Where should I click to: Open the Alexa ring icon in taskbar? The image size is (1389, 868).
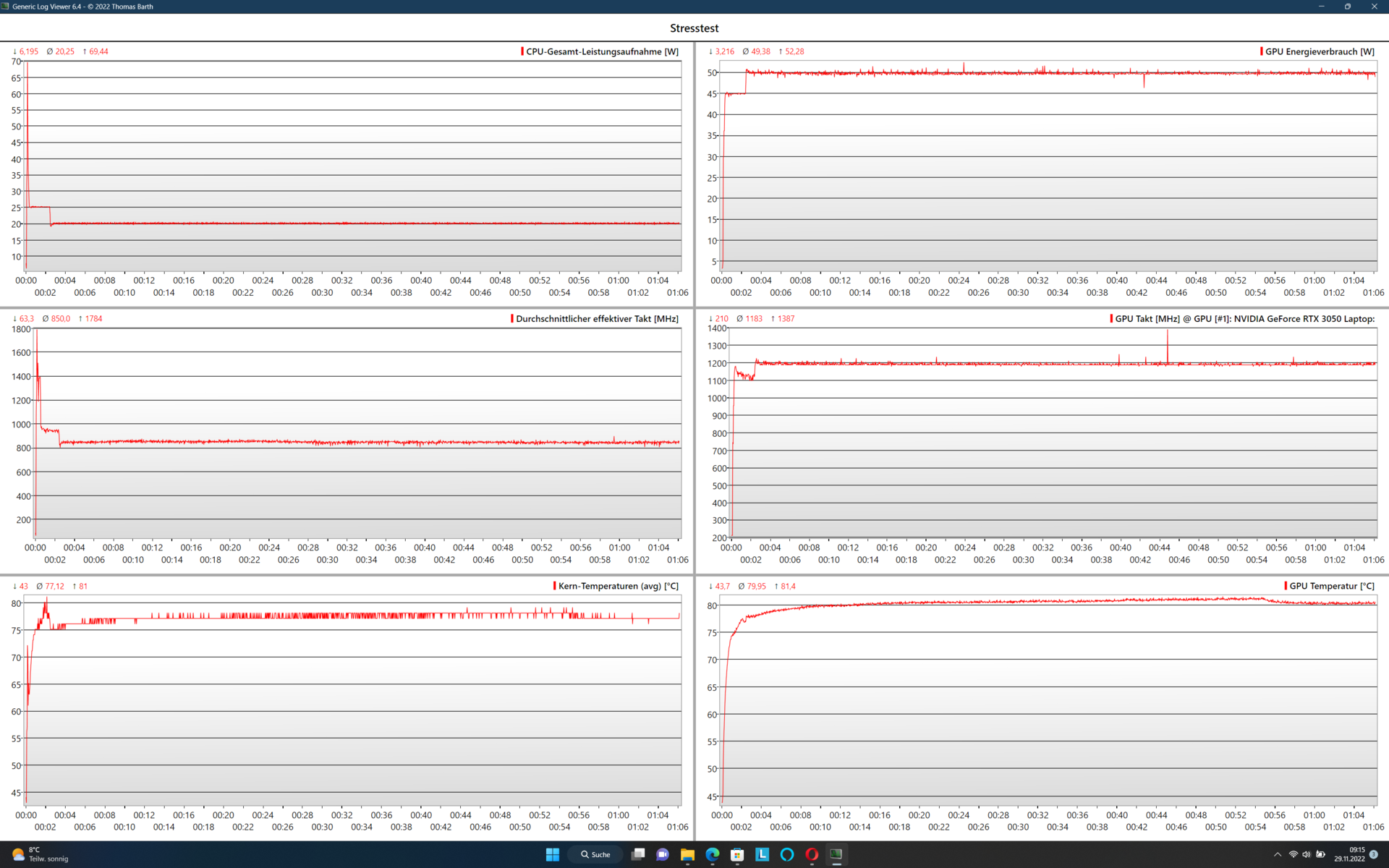pyautogui.click(x=787, y=854)
